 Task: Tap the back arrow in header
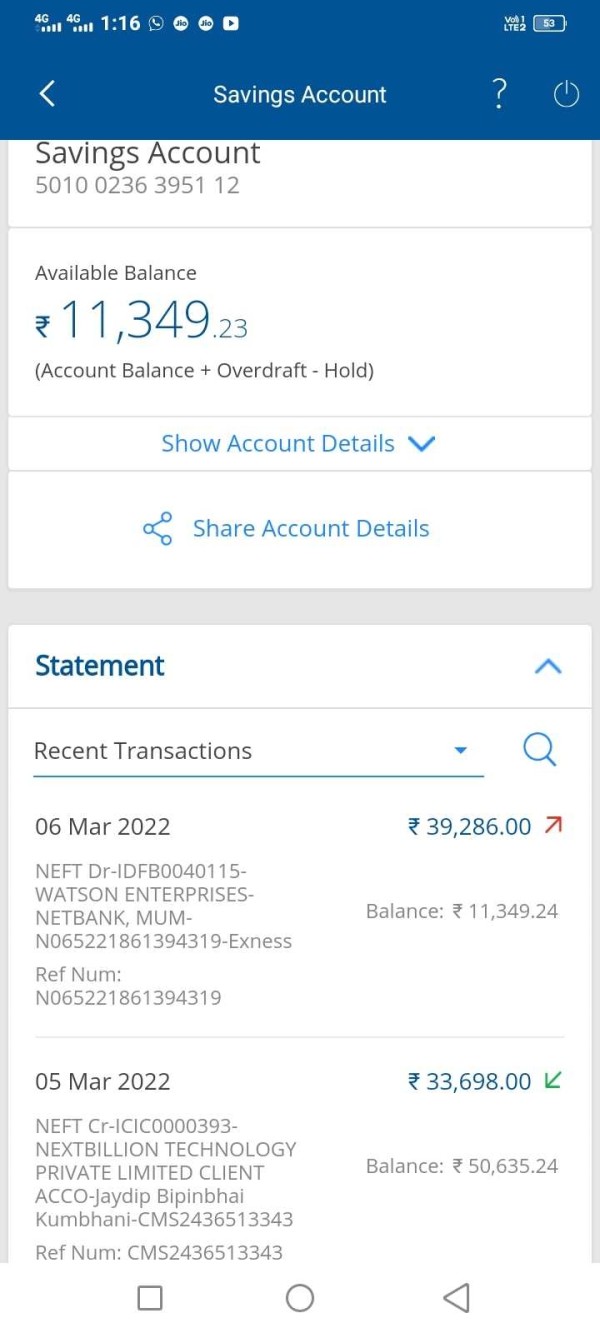[46, 94]
